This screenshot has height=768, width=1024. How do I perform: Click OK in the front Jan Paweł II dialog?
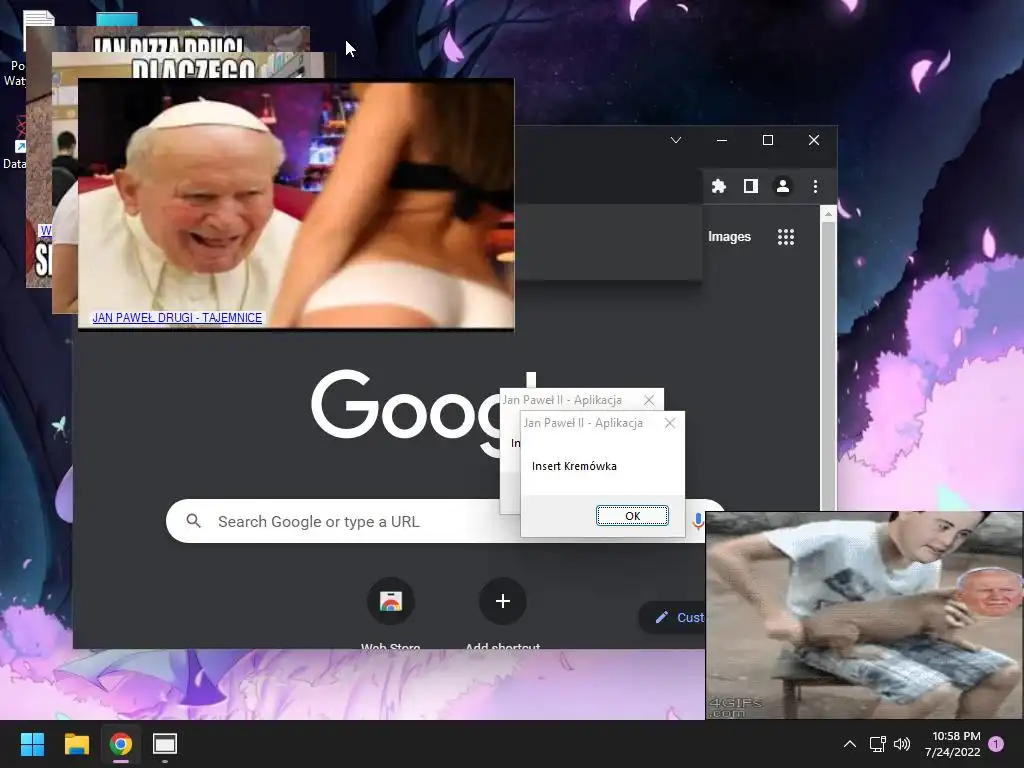click(x=632, y=515)
